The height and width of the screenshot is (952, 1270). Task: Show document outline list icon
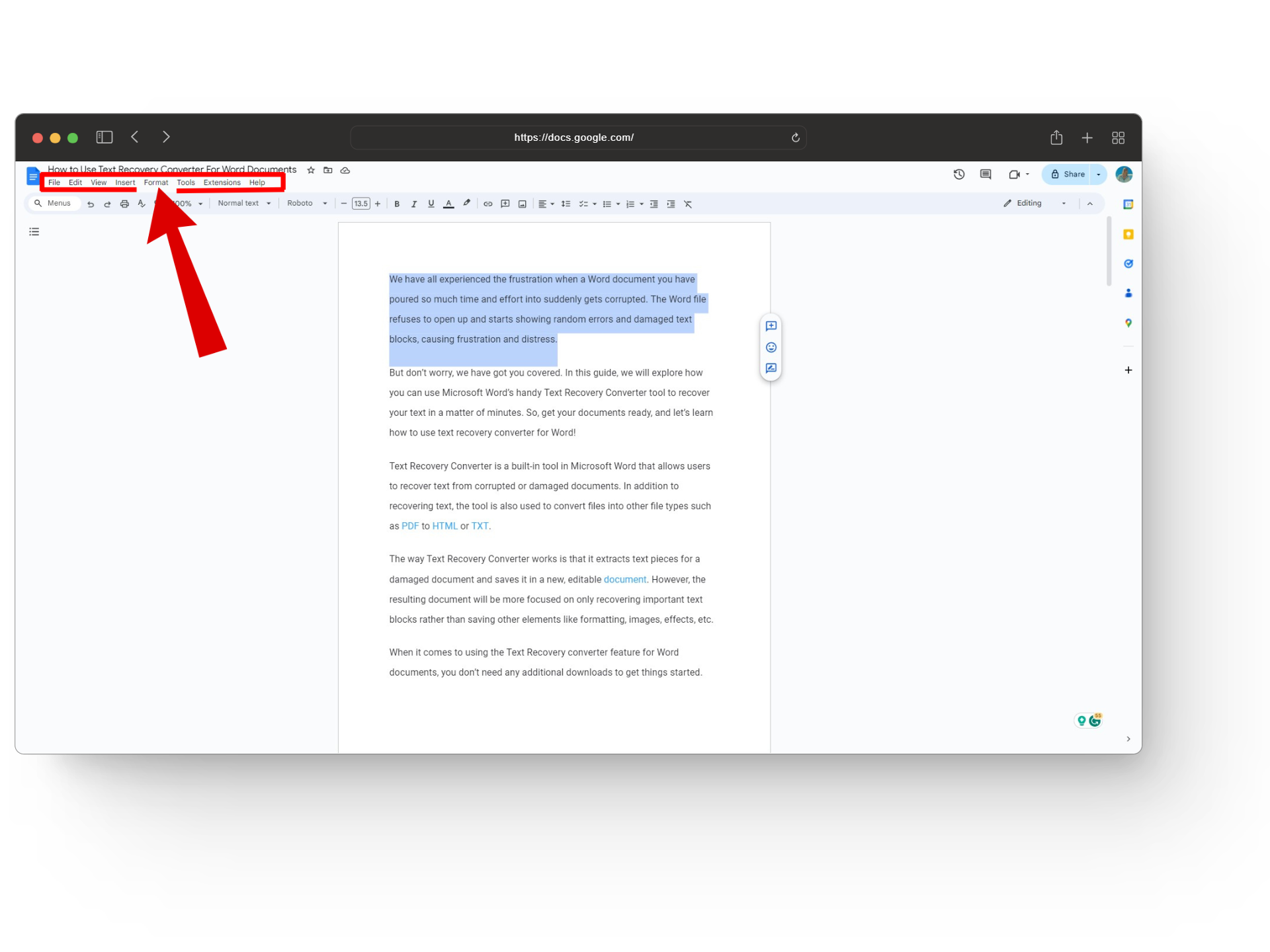[x=34, y=231]
